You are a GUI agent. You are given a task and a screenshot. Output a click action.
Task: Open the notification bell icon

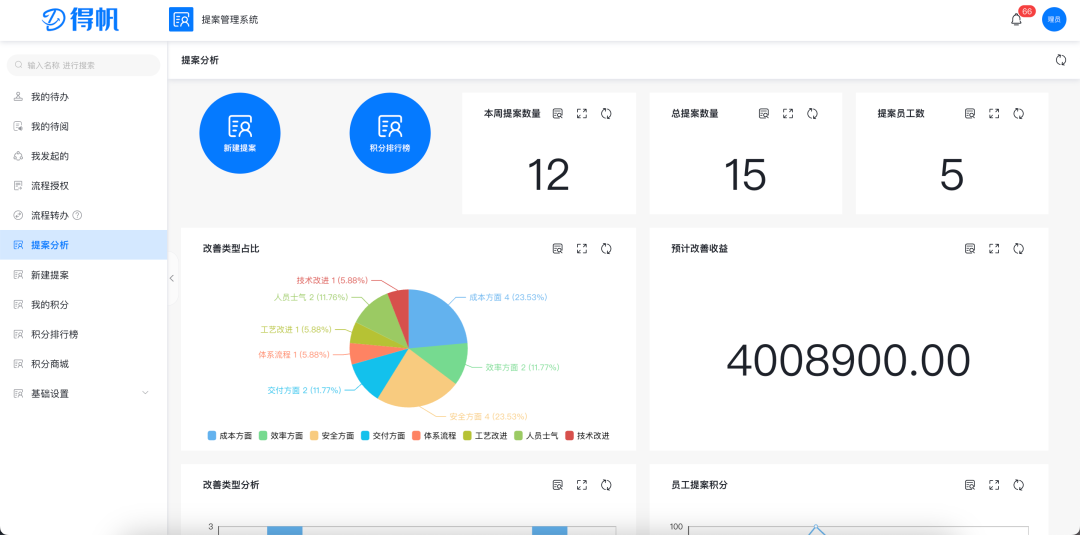1016,20
